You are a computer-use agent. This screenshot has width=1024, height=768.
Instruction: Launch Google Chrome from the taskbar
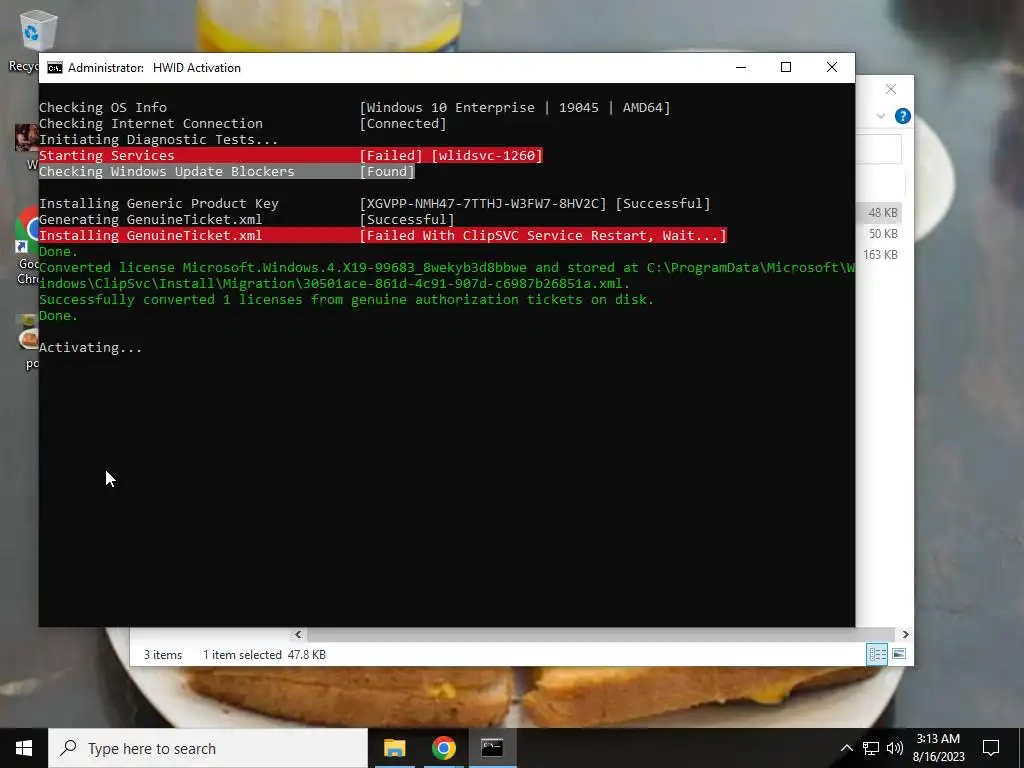pyautogui.click(x=443, y=748)
